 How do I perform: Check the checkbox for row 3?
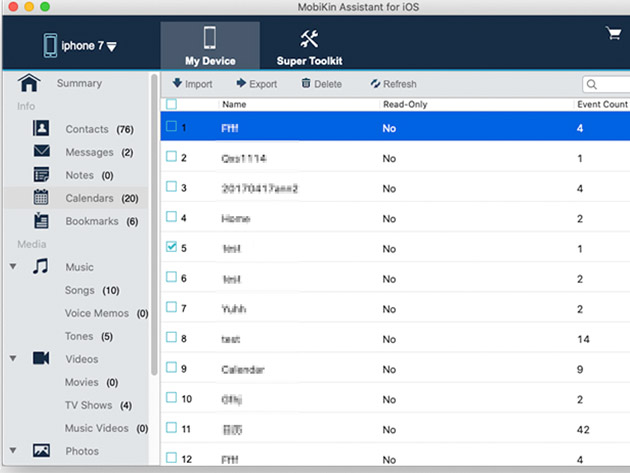coord(172,186)
